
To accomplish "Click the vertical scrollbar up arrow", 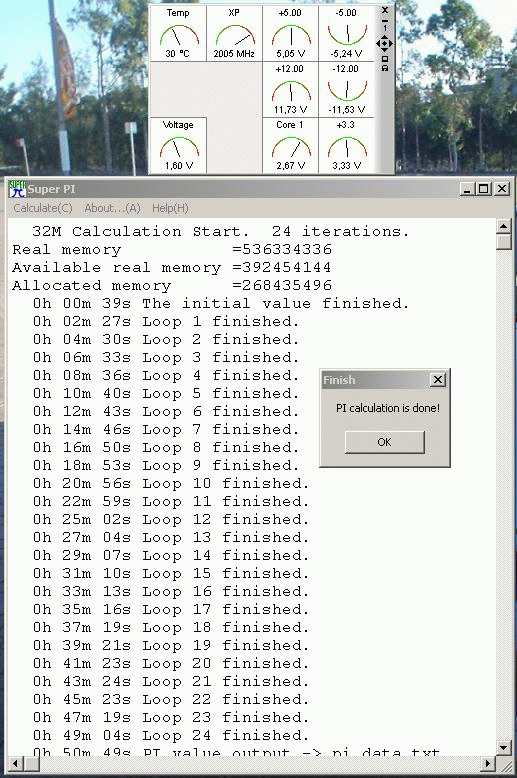I will (504, 226).
